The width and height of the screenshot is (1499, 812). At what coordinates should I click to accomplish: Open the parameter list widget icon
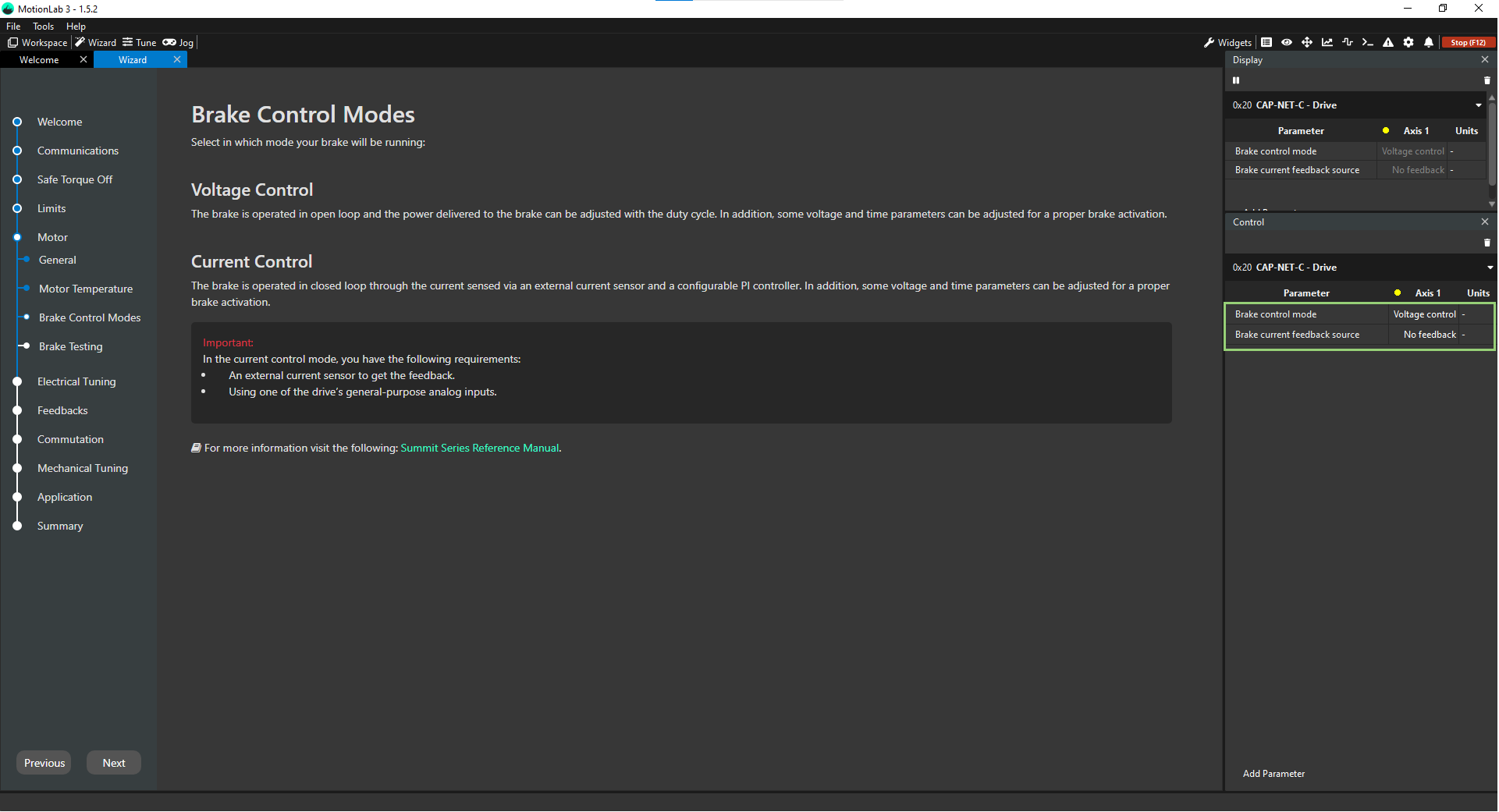(1266, 43)
